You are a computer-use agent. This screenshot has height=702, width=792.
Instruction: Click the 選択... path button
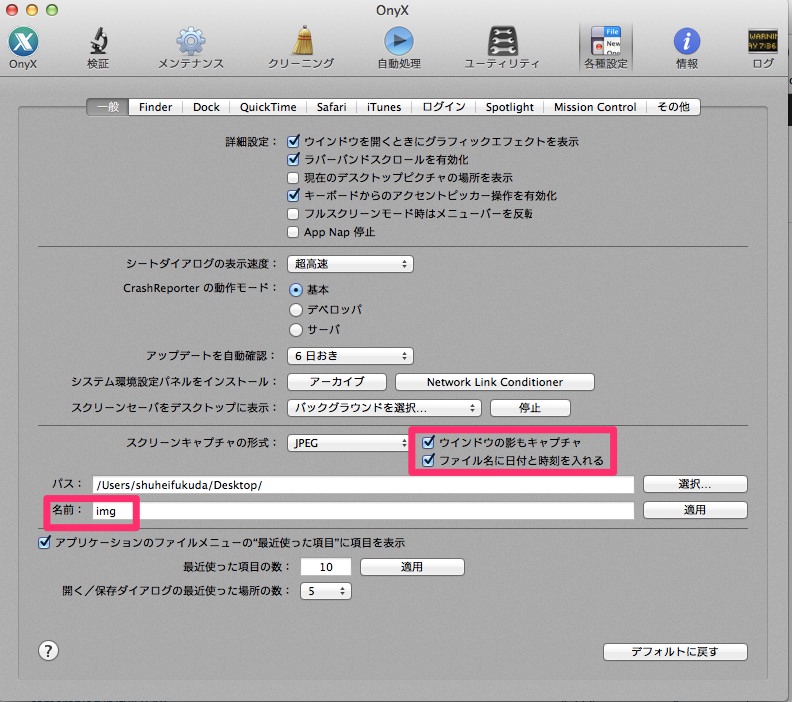pos(695,484)
